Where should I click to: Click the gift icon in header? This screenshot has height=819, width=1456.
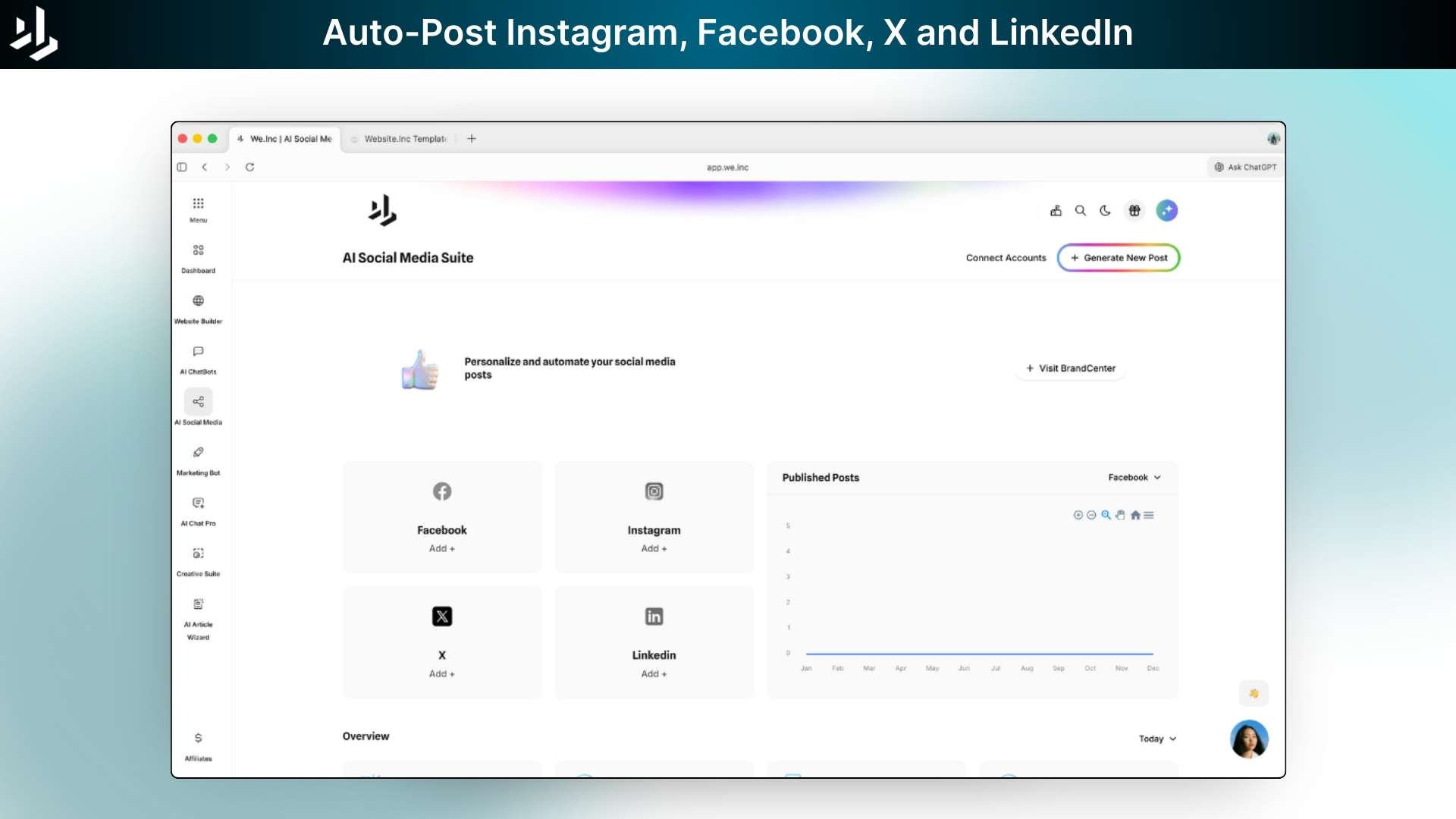(x=1134, y=211)
